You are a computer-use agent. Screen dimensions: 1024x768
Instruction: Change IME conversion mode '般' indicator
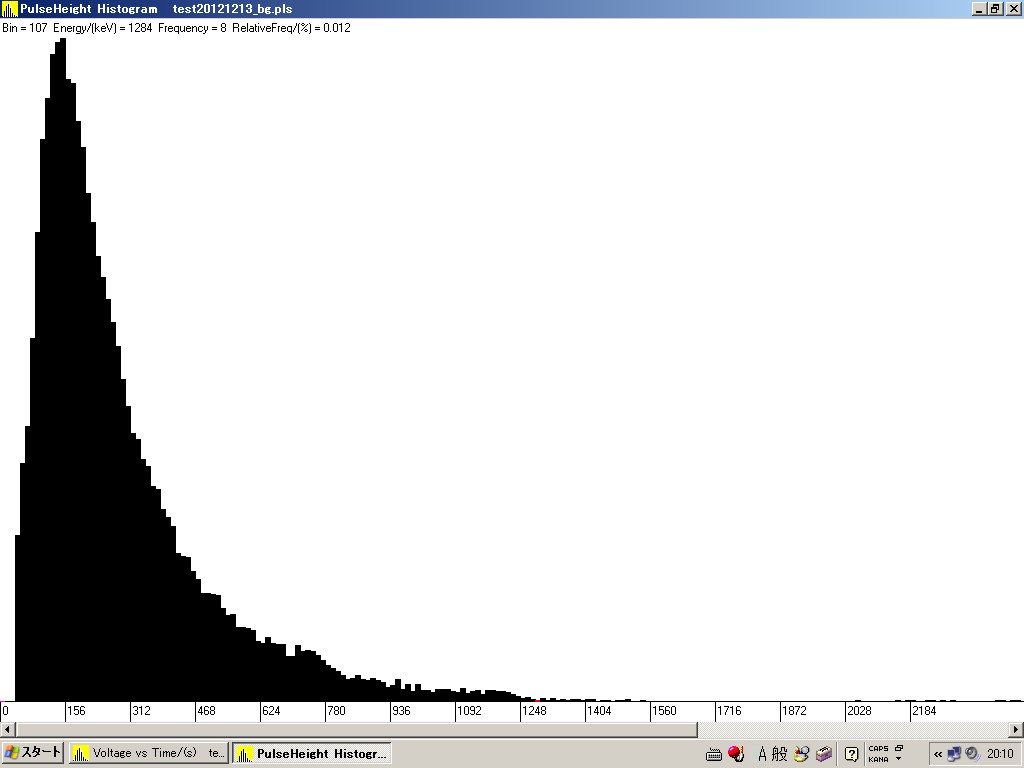tap(780, 754)
